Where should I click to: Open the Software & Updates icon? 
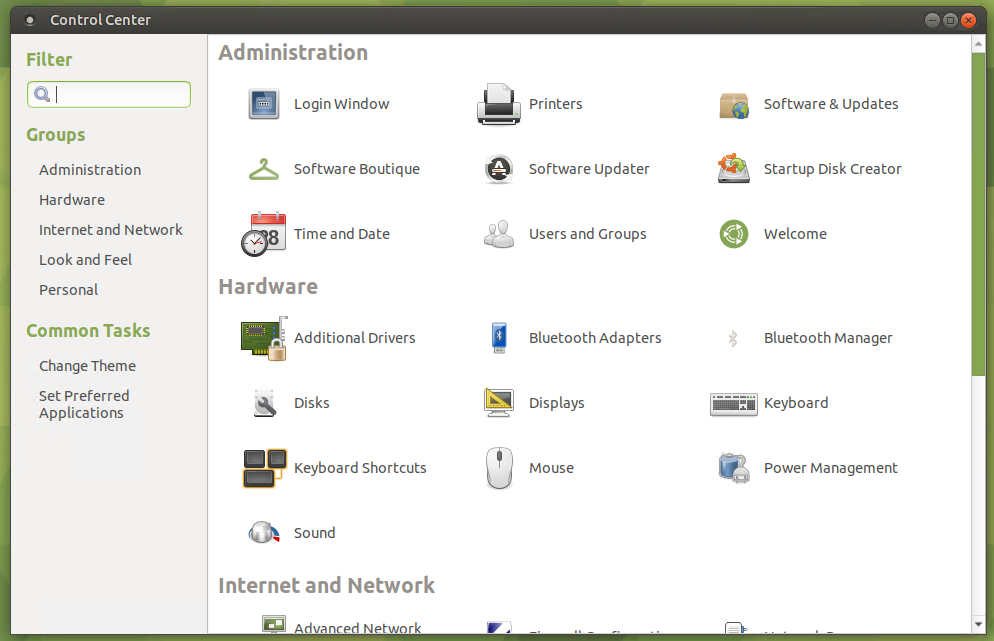[734, 105]
